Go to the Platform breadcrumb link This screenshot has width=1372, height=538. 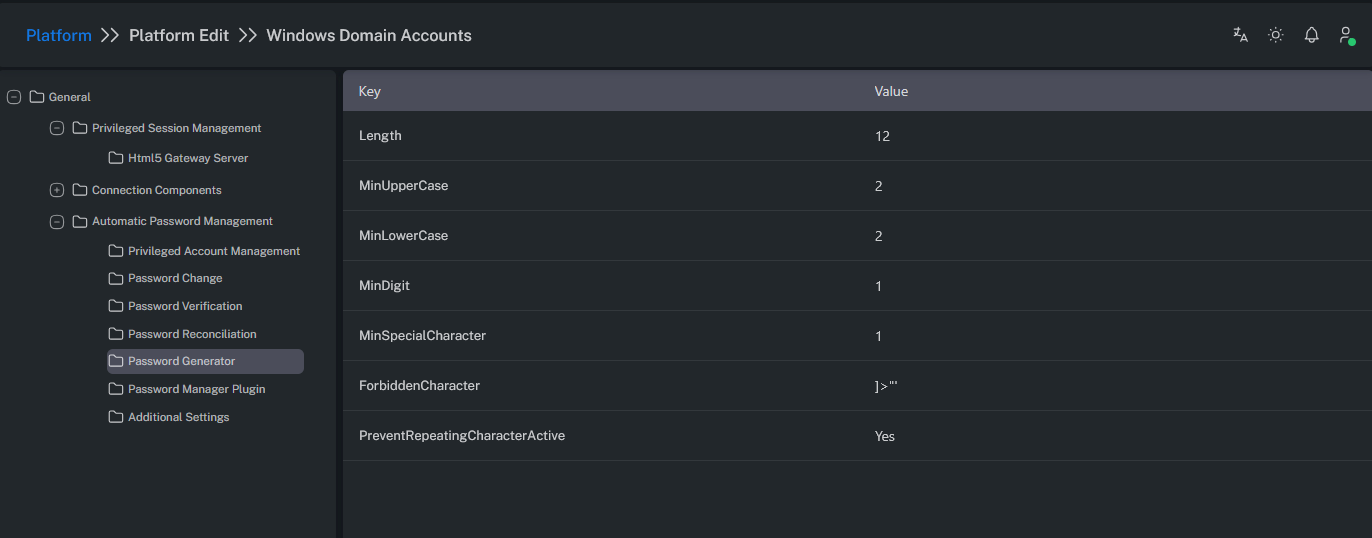(58, 35)
